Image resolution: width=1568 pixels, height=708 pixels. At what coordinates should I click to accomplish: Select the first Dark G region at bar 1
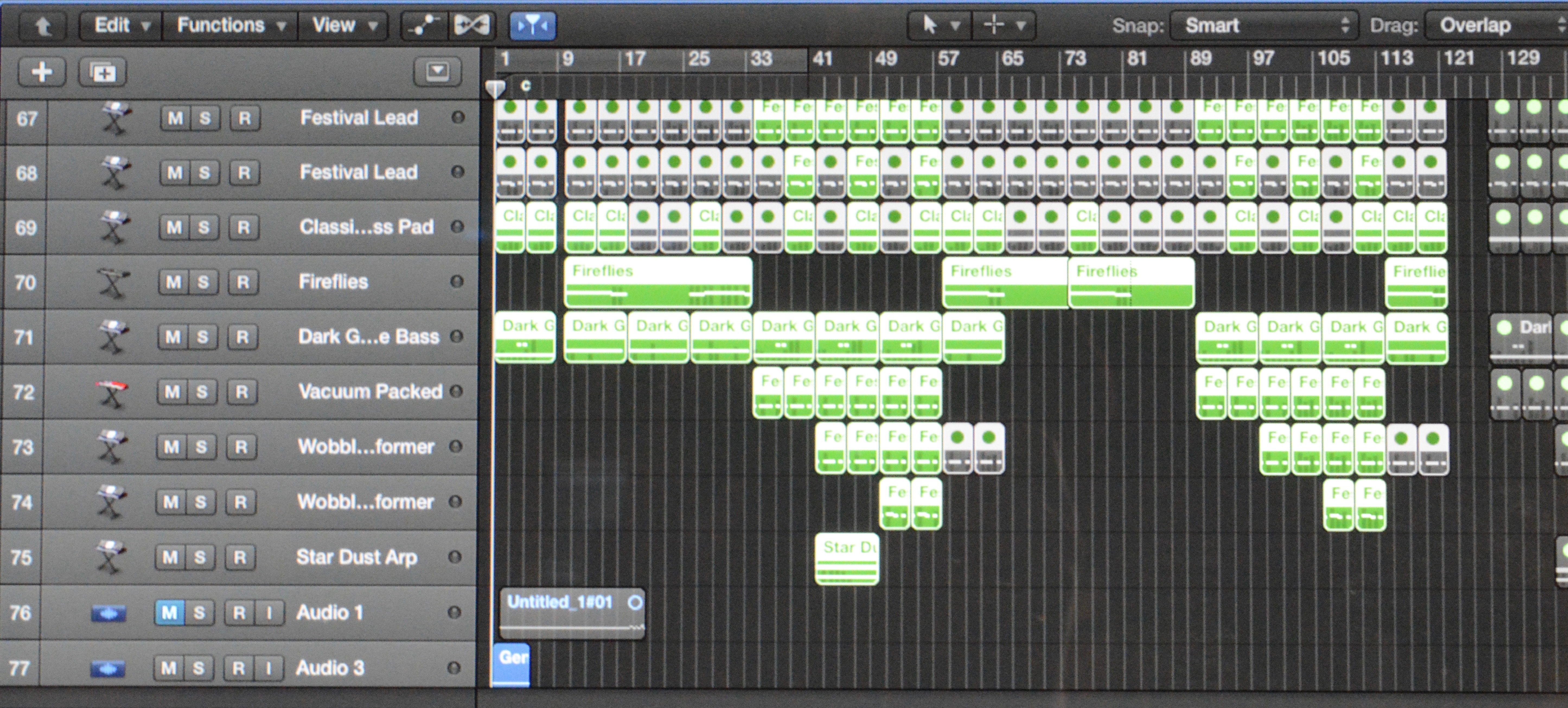pyautogui.click(x=525, y=339)
